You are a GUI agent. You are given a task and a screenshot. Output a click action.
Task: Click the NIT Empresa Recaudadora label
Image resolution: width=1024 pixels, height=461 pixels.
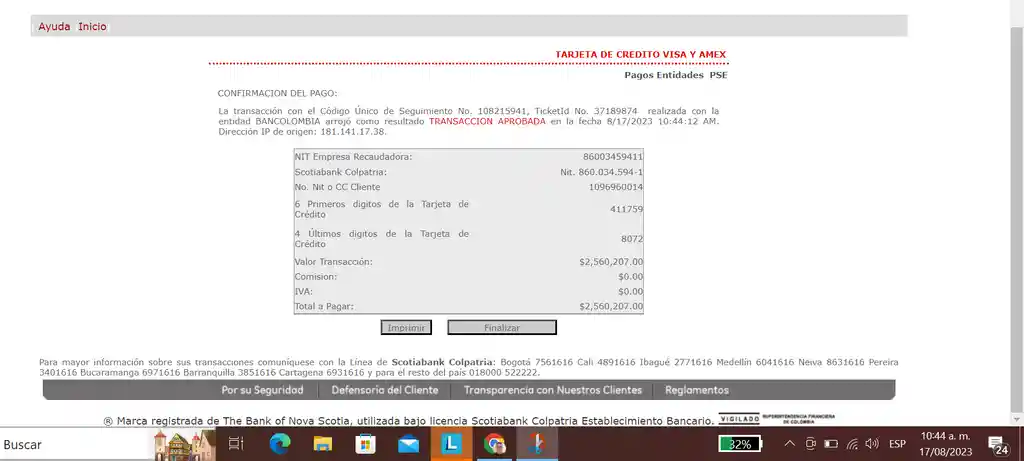[x=354, y=157]
